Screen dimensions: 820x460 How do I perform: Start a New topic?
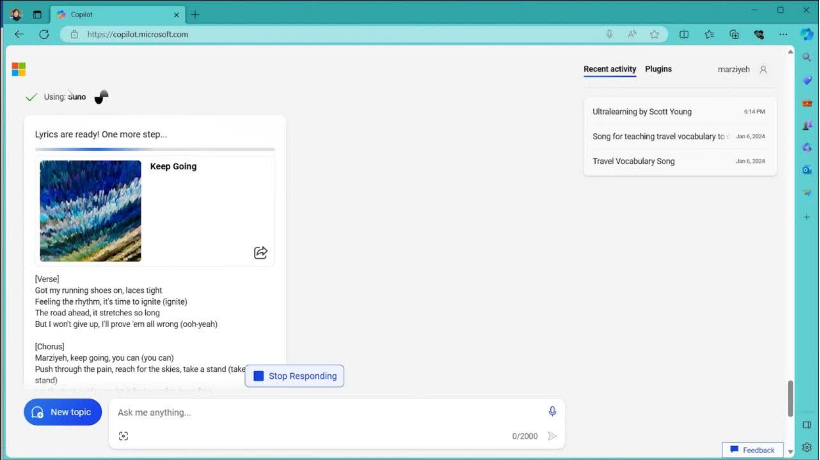click(x=63, y=412)
